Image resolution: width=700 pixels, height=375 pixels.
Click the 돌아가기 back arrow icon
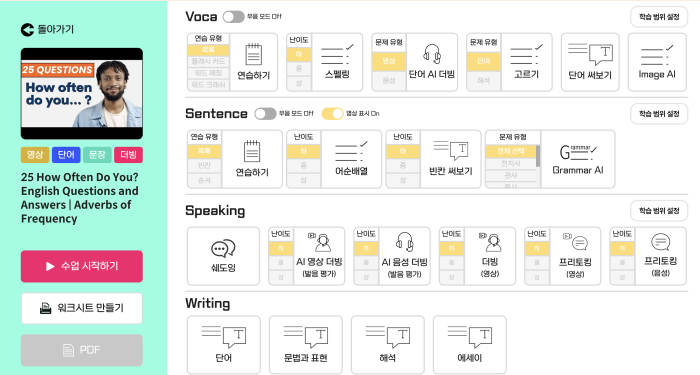pyautogui.click(x=27, y=30)
